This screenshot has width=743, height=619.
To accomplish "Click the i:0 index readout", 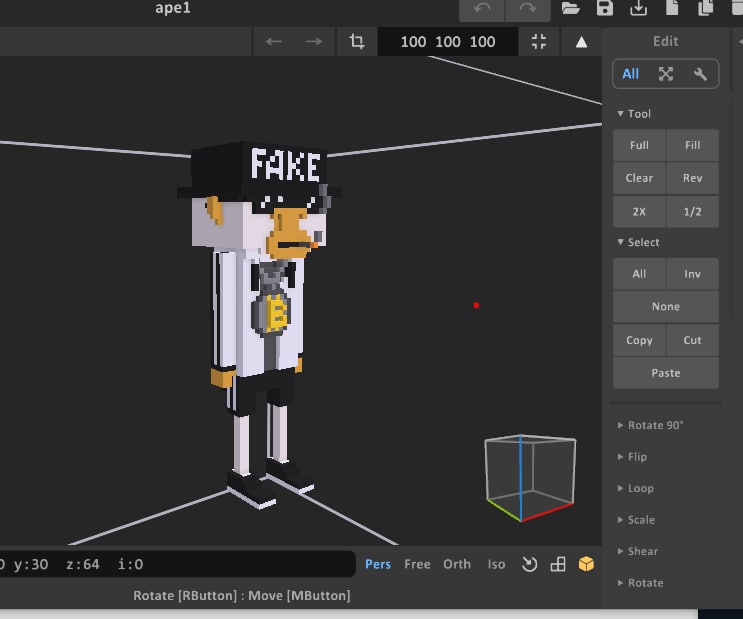I will point(130,564).
